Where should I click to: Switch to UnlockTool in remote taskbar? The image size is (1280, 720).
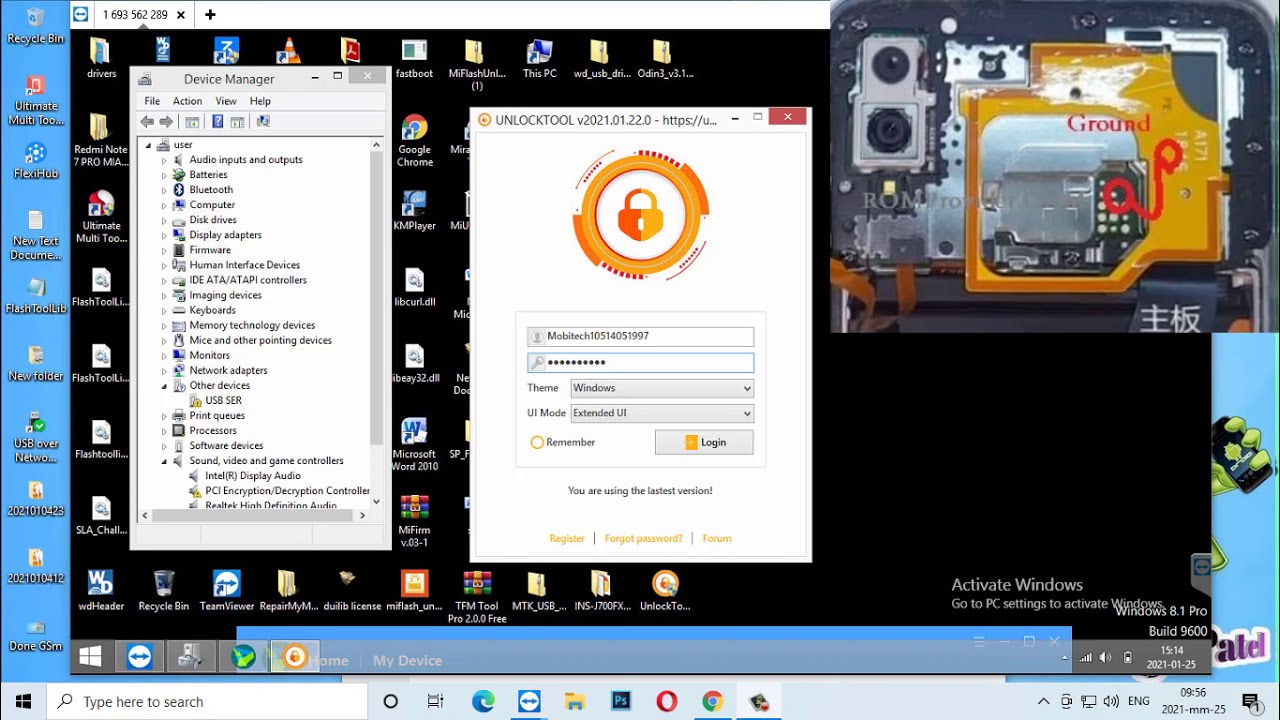(294, 656)
